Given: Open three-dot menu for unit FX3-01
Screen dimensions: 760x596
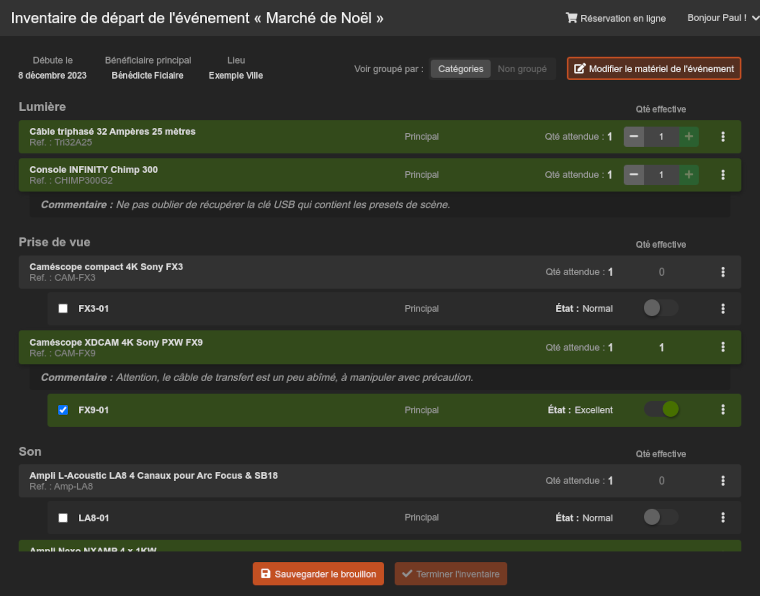Looking at the screenshot, I should click(x=723, y=309).
